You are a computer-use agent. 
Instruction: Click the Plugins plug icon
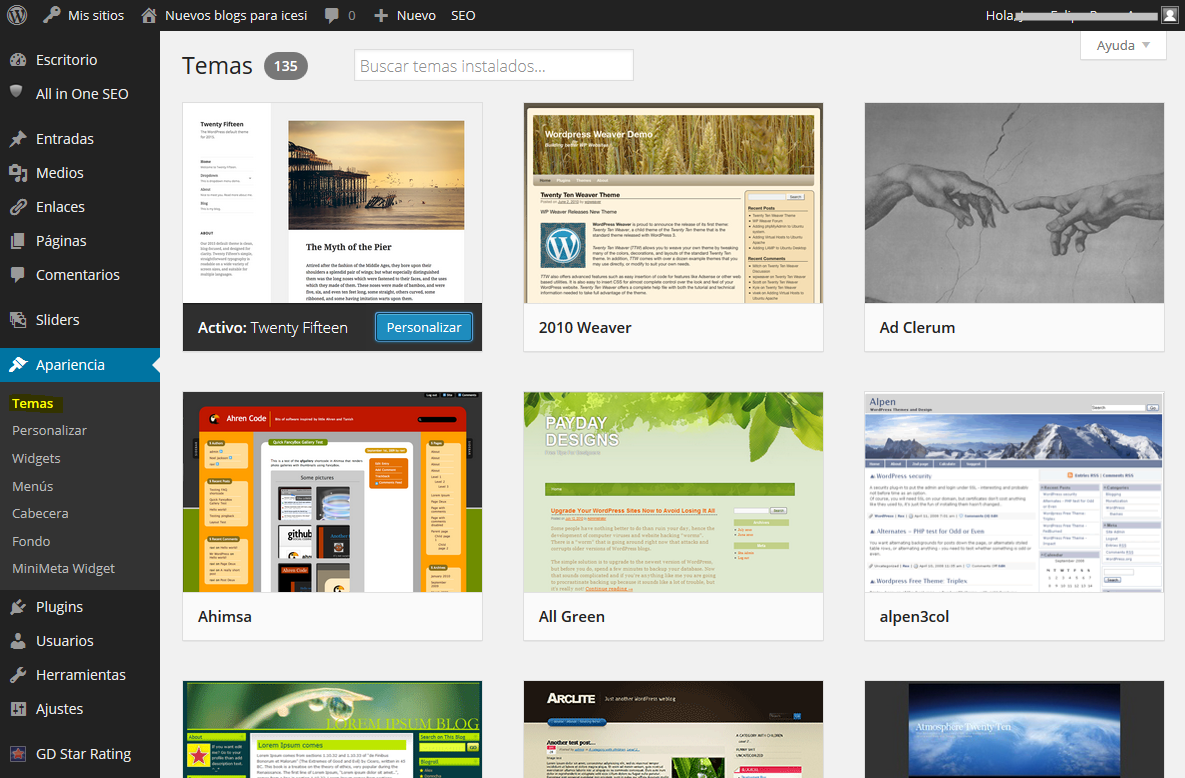pos(17,607)
